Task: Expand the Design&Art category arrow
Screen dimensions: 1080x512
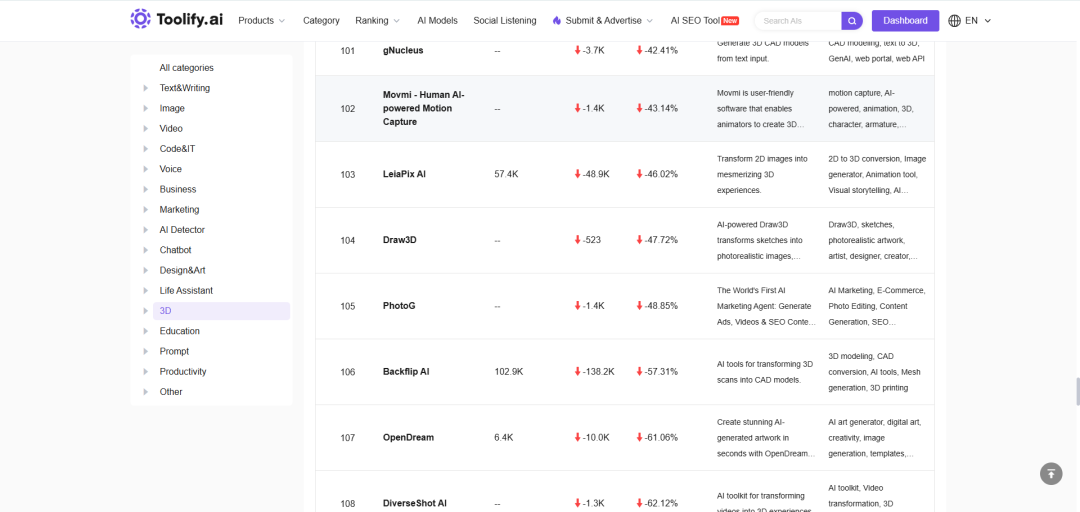Action: 145,270
